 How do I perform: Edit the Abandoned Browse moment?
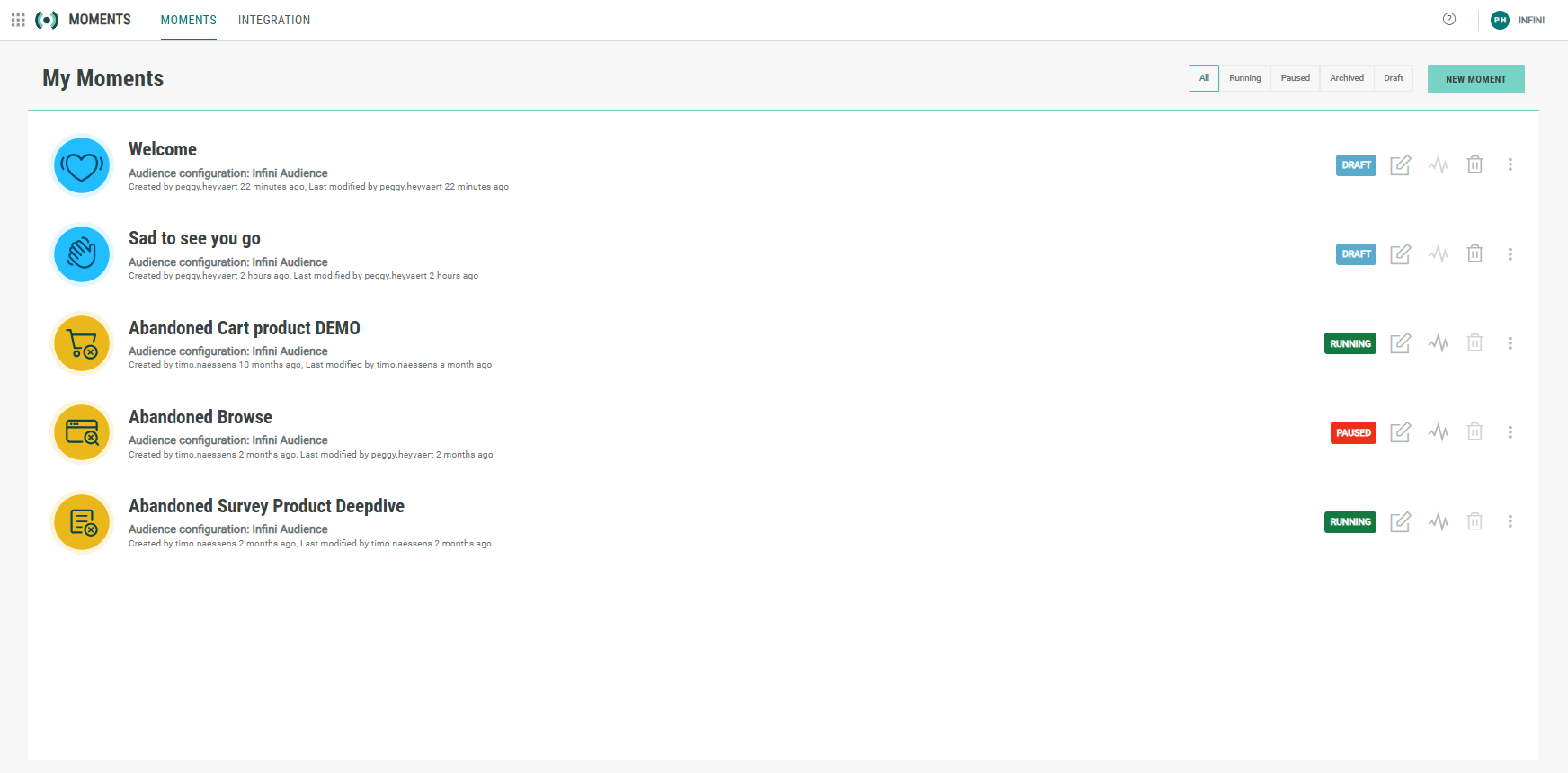tap(1400, 432)
